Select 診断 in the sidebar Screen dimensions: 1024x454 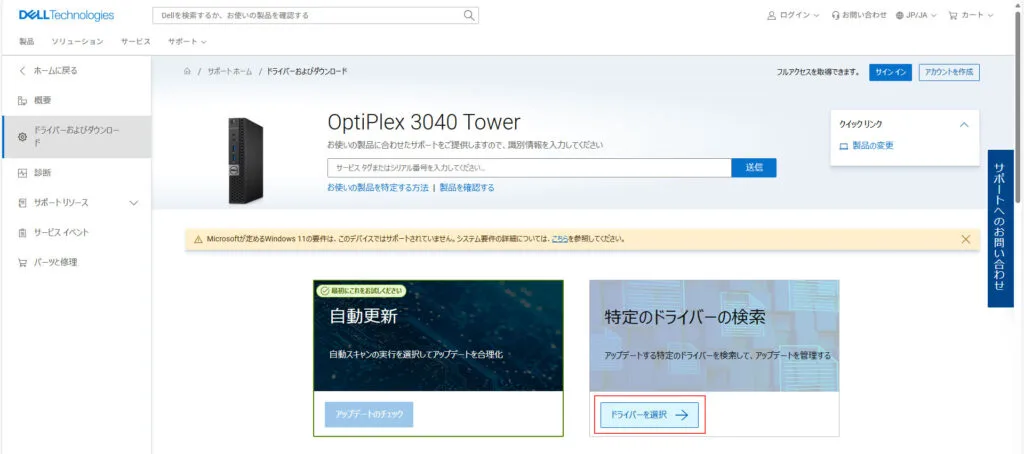42,172
